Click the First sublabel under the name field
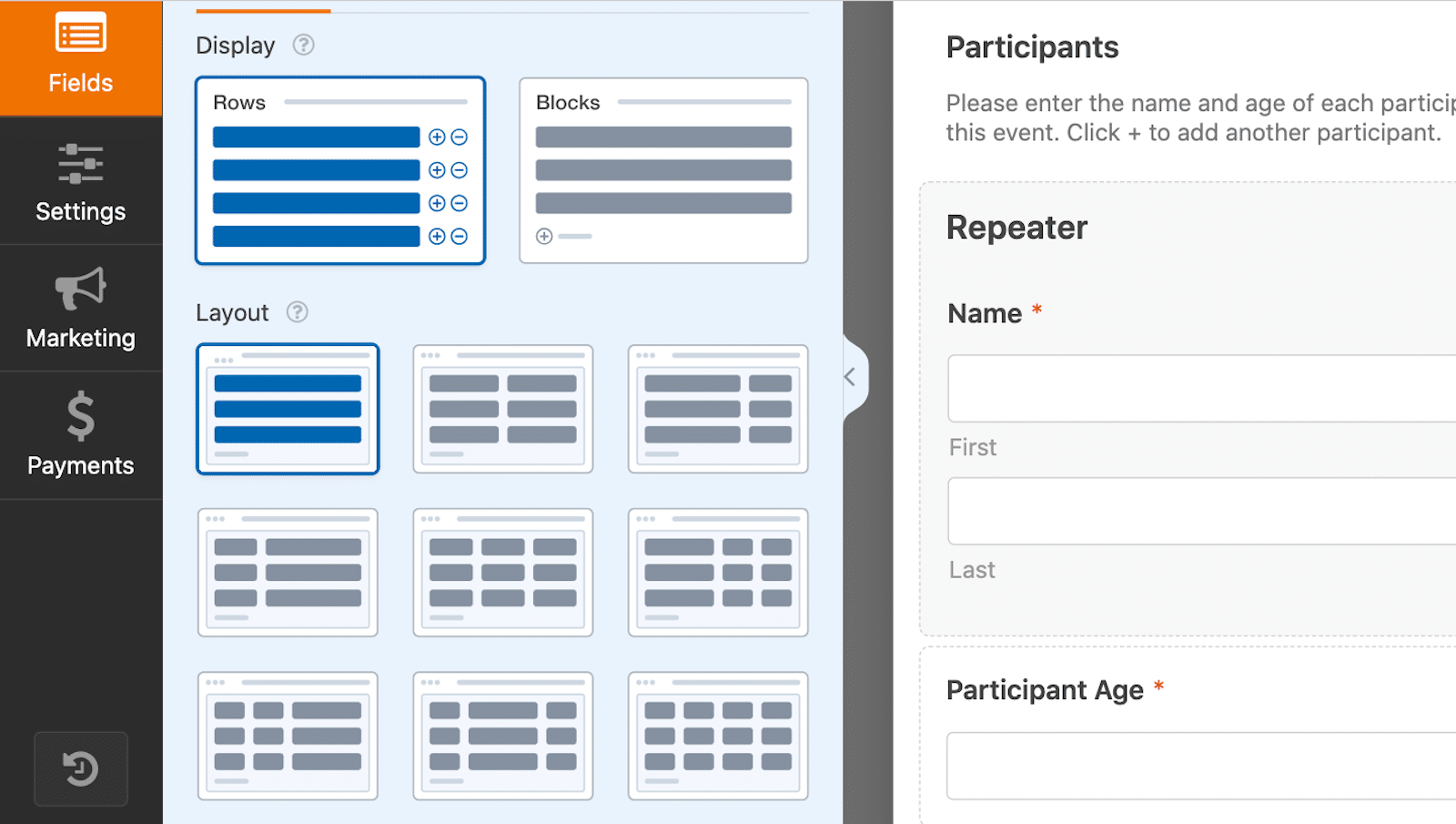 pyautogui.click(x=973, y=447)
